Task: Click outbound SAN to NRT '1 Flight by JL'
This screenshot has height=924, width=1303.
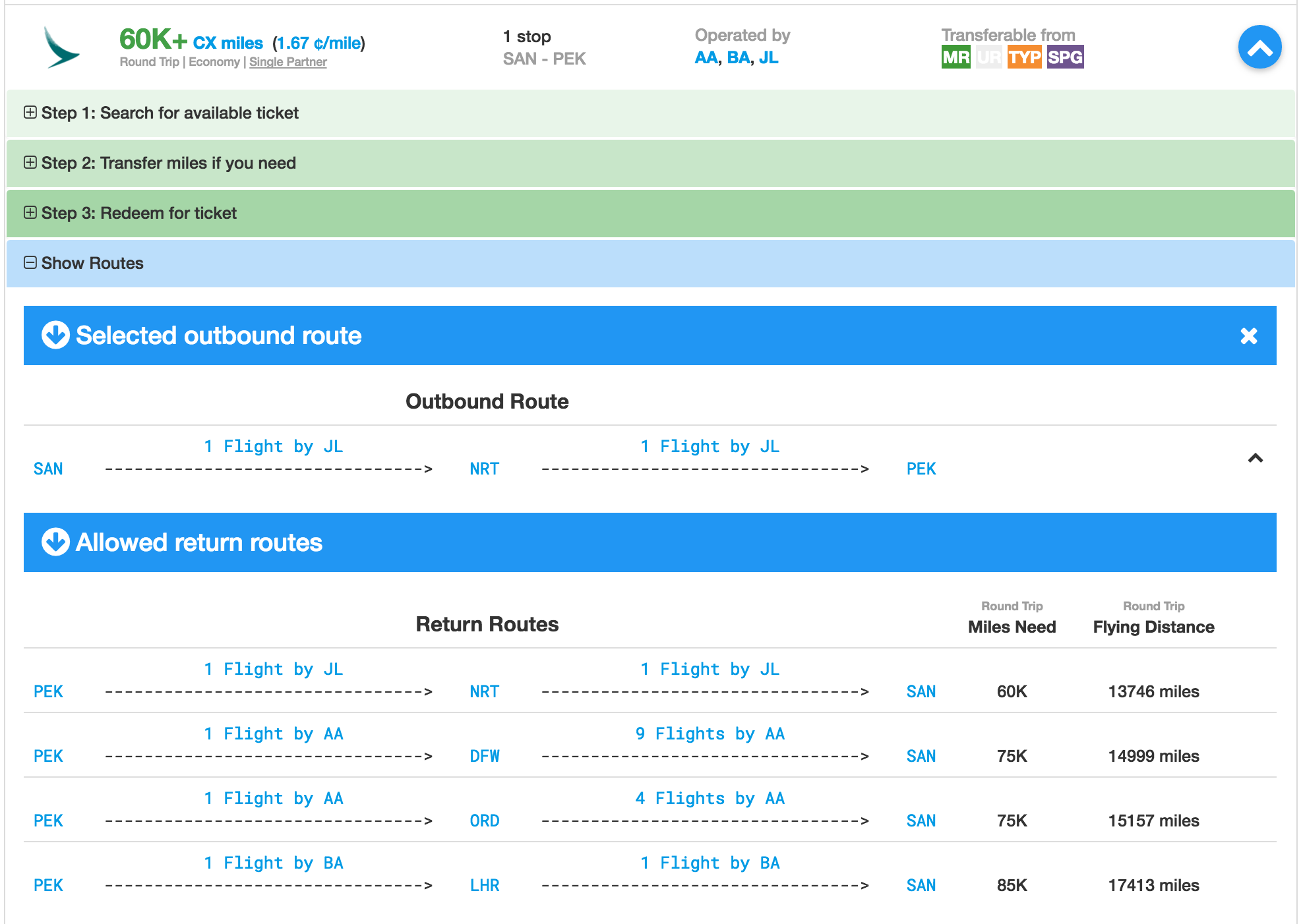Action: pos(274,446)
